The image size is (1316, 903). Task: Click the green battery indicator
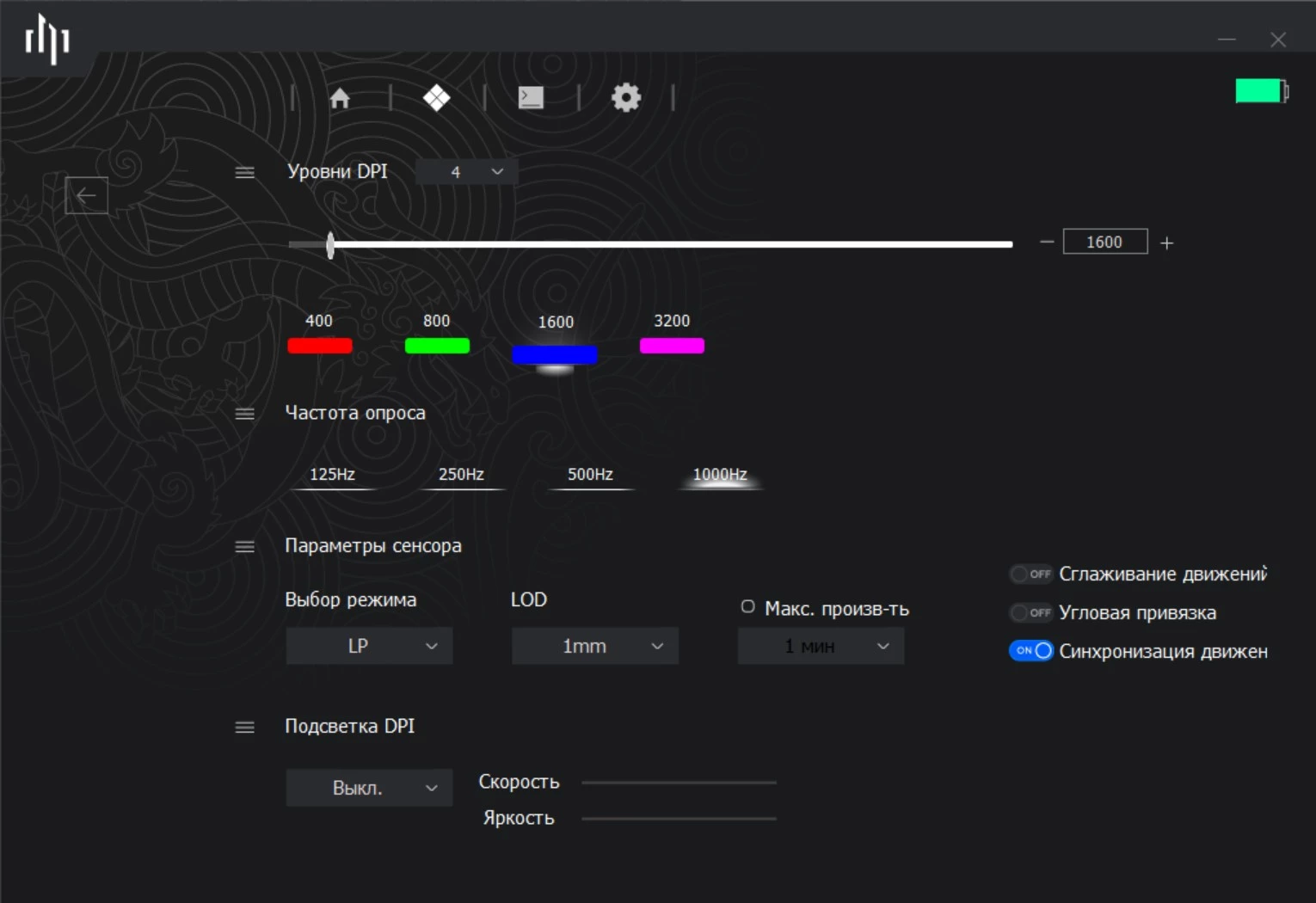click(x=1260, y=91)
